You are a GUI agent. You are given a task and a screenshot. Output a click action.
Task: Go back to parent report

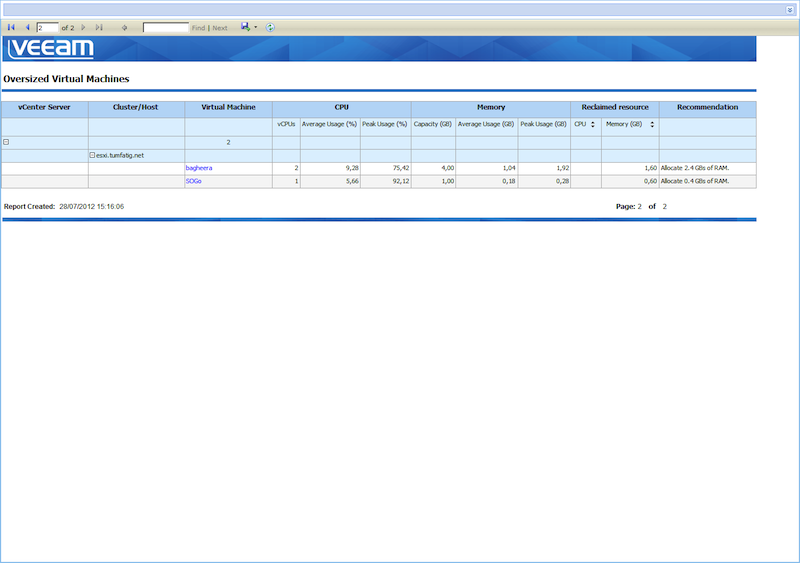click(x=124, y=28)
